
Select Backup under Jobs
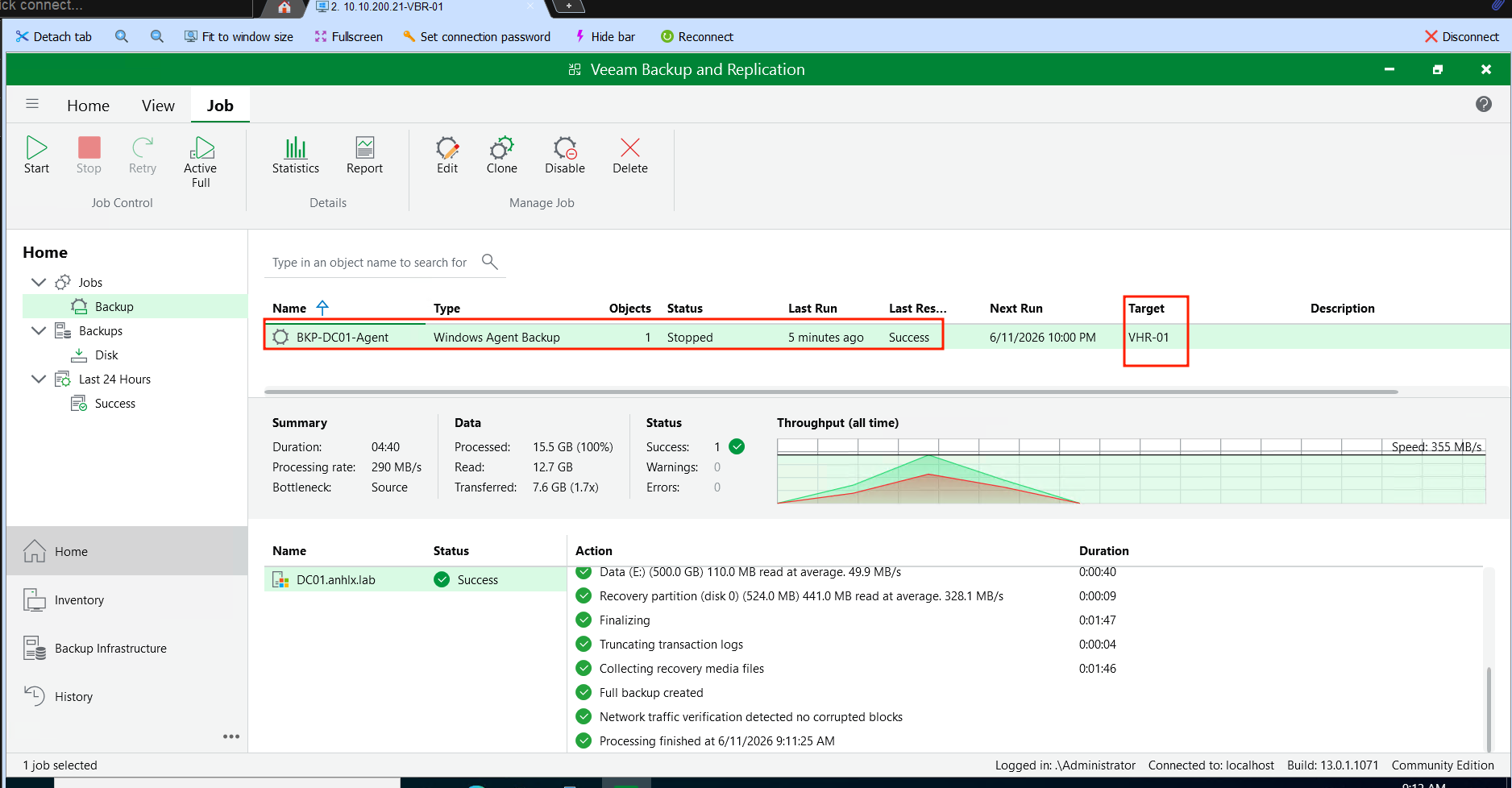(135, 306)
